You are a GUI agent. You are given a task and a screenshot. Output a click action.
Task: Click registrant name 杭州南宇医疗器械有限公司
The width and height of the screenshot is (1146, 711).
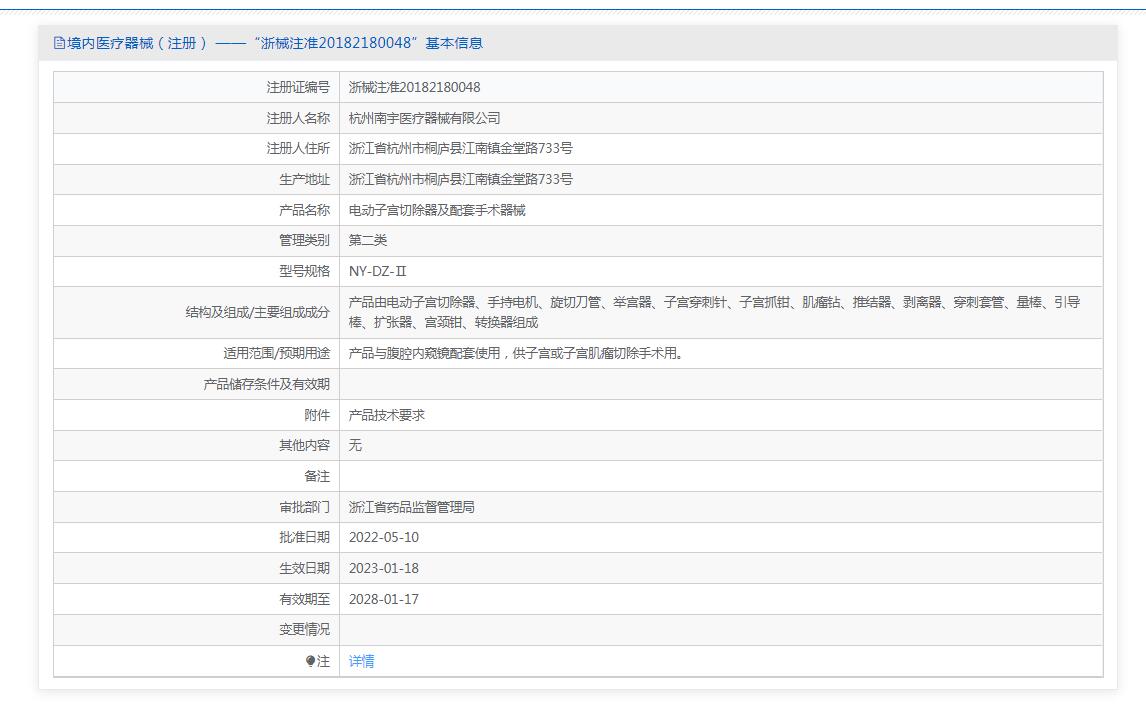click(x=424, y=118)
